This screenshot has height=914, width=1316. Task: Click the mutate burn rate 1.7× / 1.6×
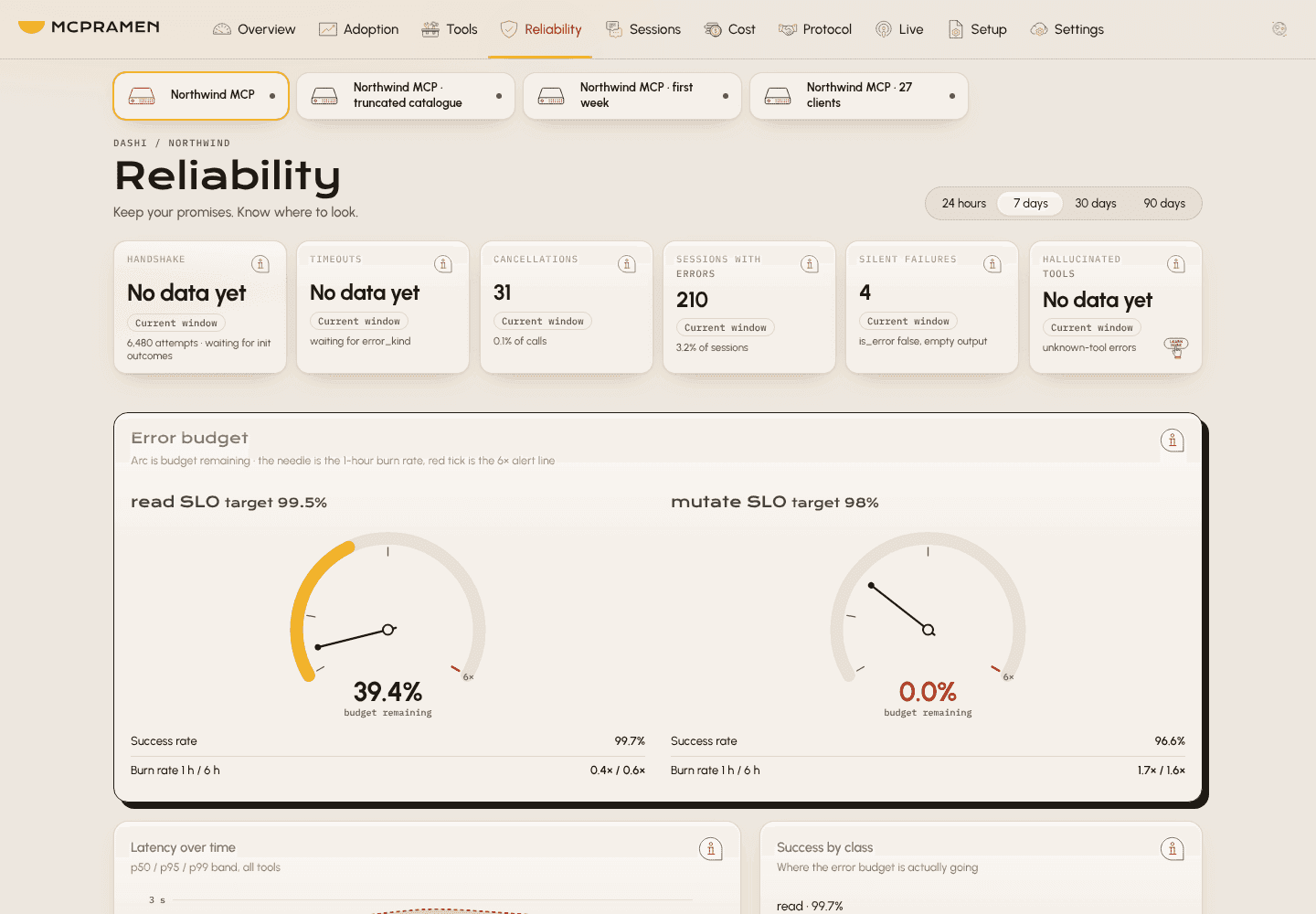[x=1162, y=771]
